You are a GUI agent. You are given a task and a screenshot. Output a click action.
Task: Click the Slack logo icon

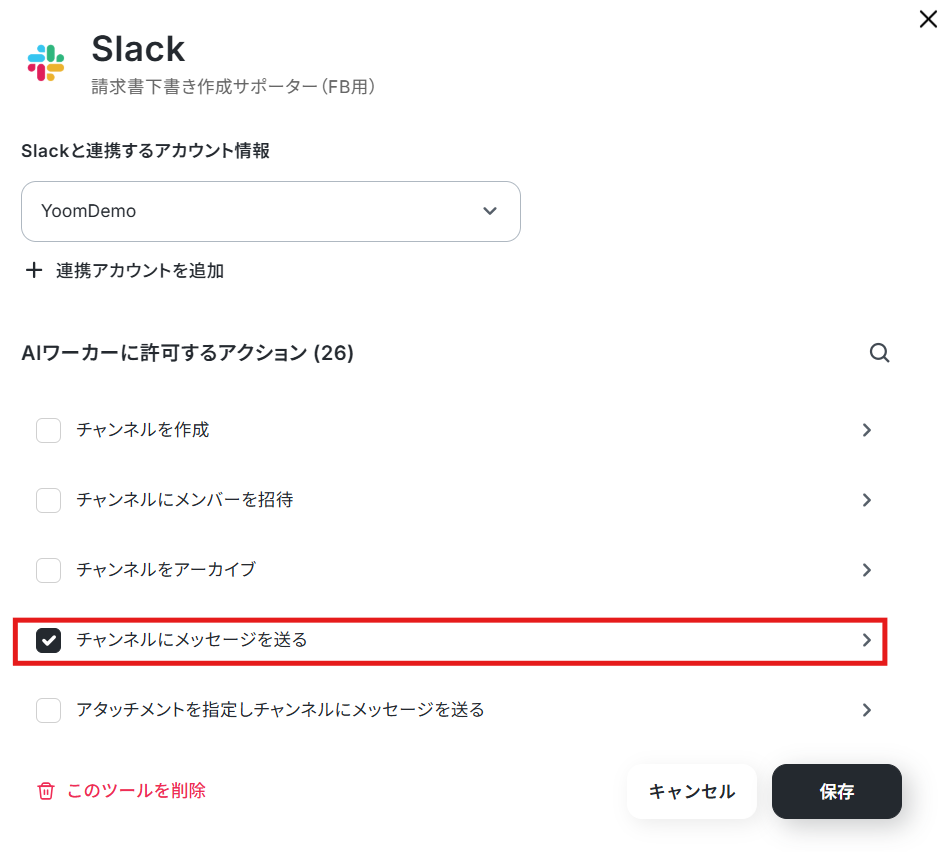coord(46,62)
